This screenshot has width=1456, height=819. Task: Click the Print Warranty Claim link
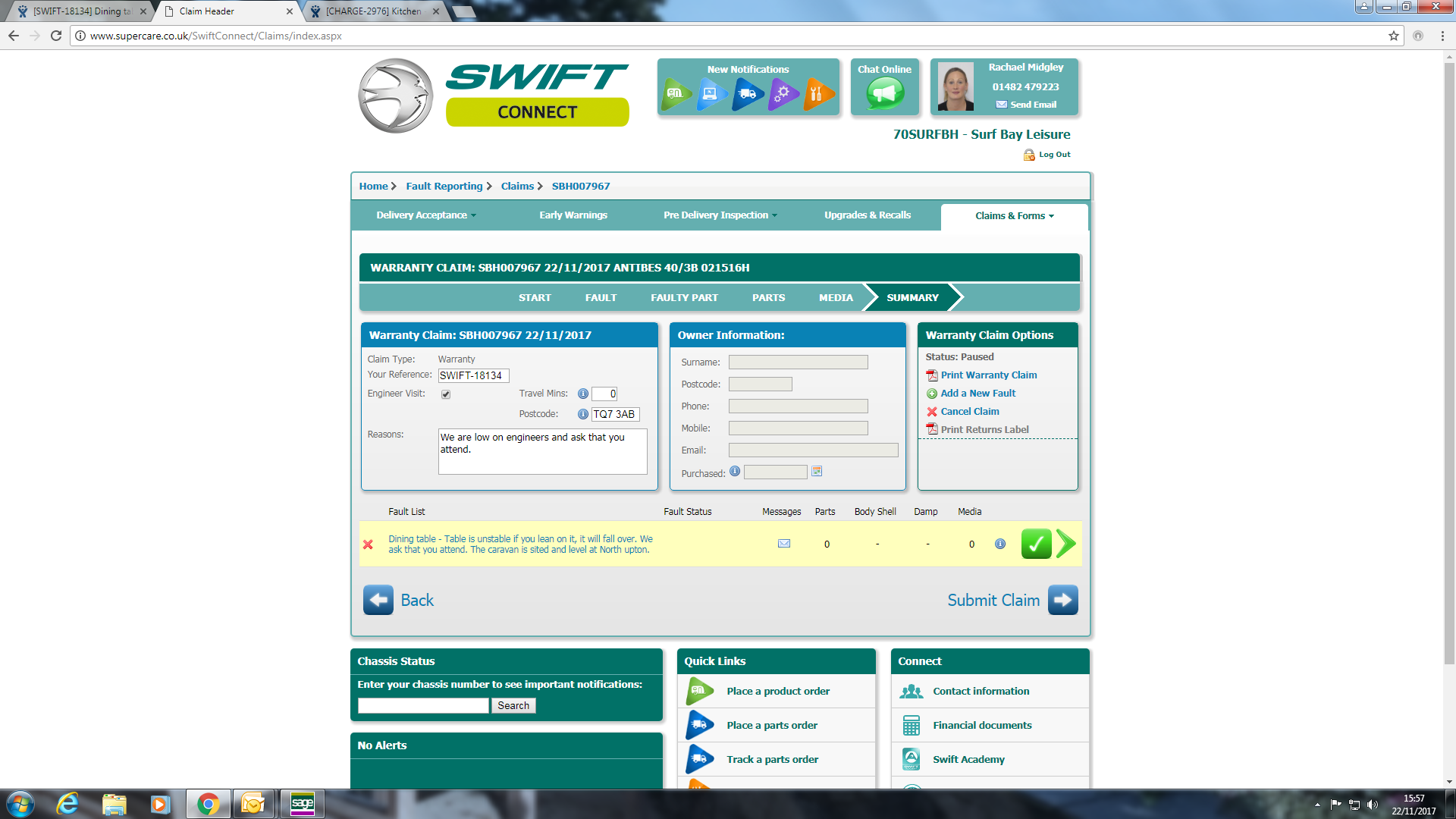point(988,375)
